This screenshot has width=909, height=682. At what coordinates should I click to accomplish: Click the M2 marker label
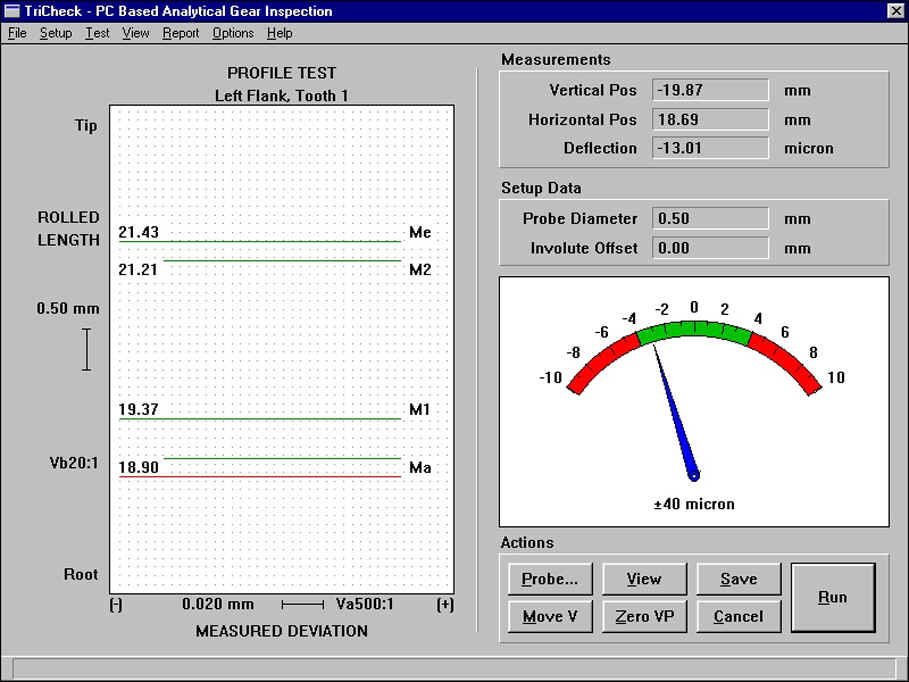pyautogui.click(x=420, y=270)
